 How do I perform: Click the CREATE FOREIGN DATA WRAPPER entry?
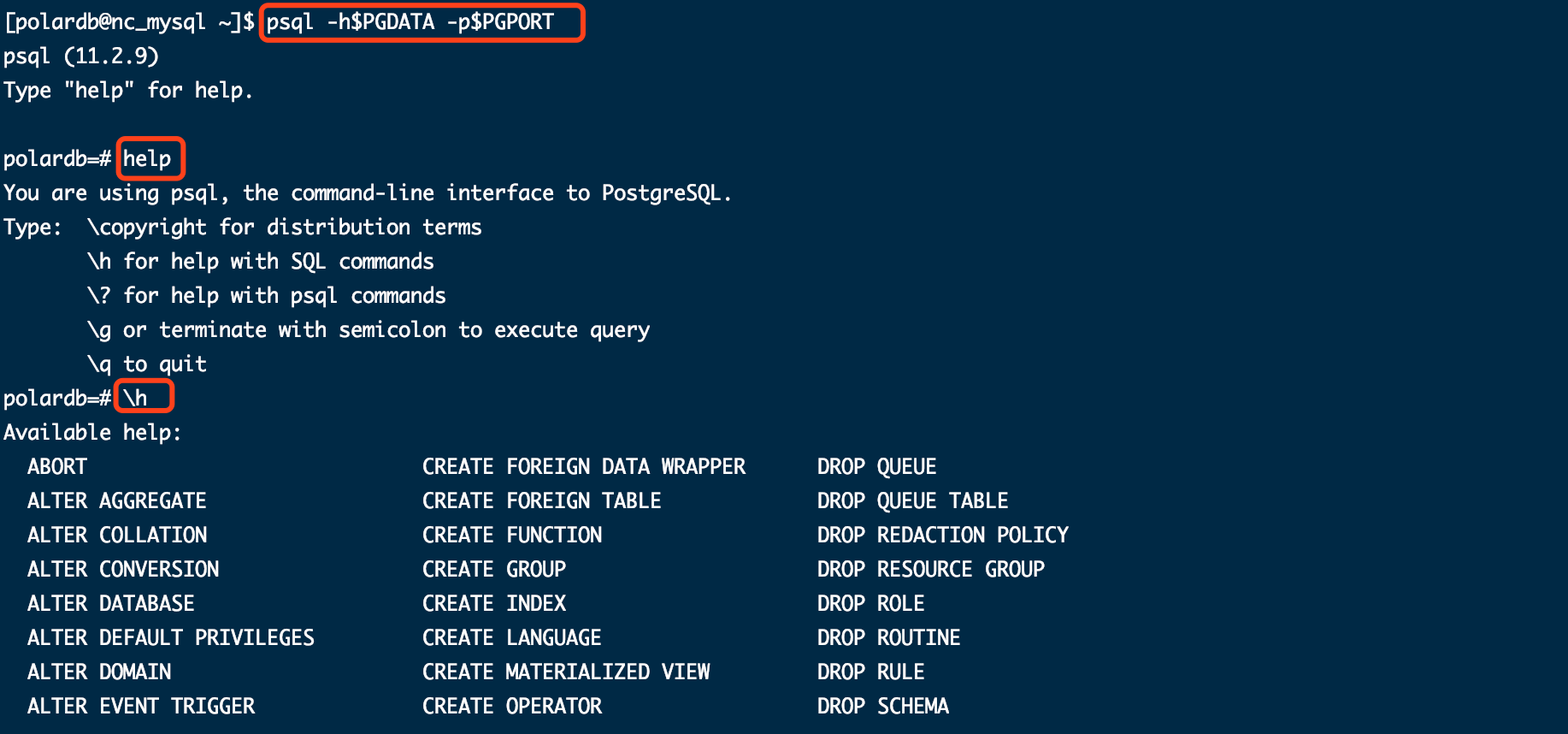tap(584, 467)
